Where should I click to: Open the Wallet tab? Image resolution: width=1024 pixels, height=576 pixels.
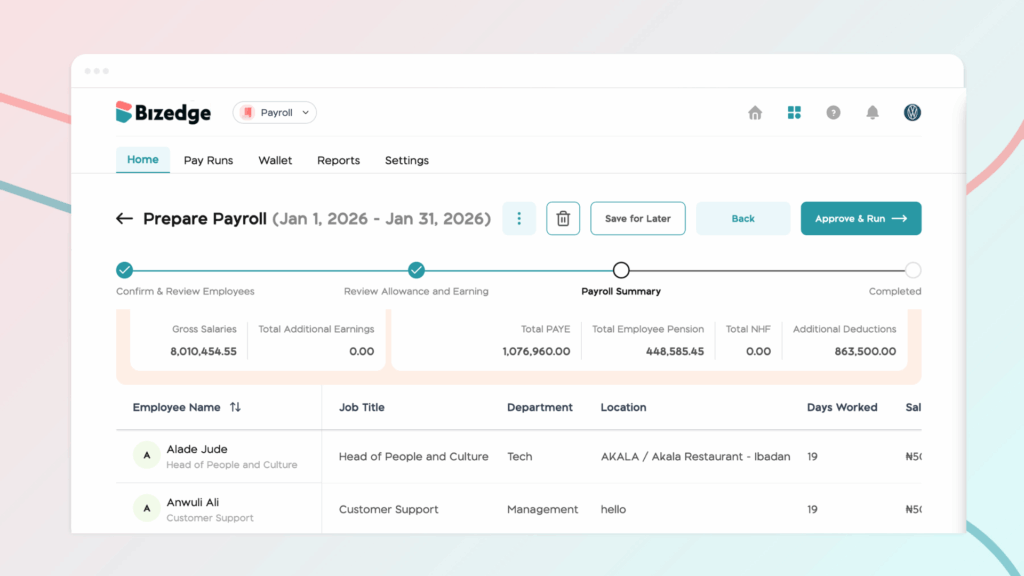pos(275,160)
